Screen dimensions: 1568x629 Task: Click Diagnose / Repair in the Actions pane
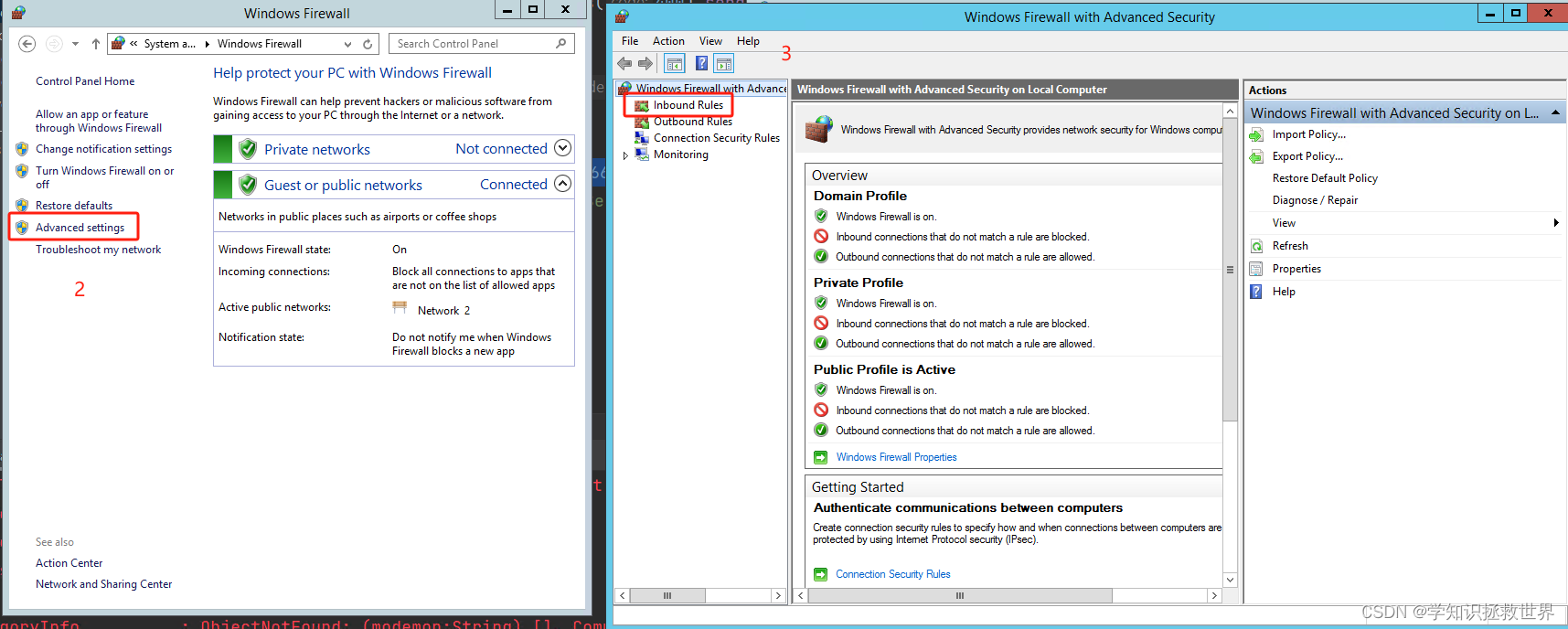click(x=1315, y=200)
